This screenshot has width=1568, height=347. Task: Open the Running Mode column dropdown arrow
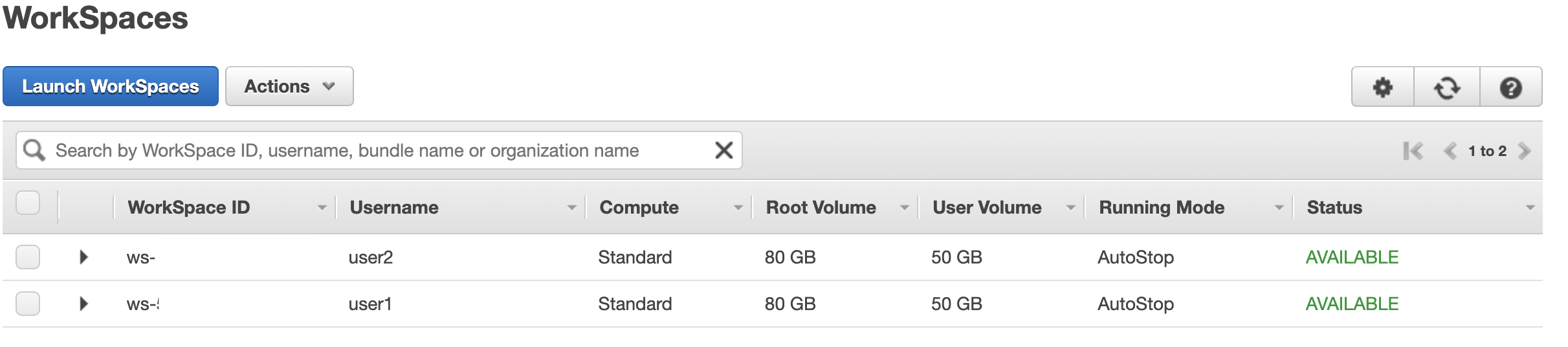(x=1279, y=208)
